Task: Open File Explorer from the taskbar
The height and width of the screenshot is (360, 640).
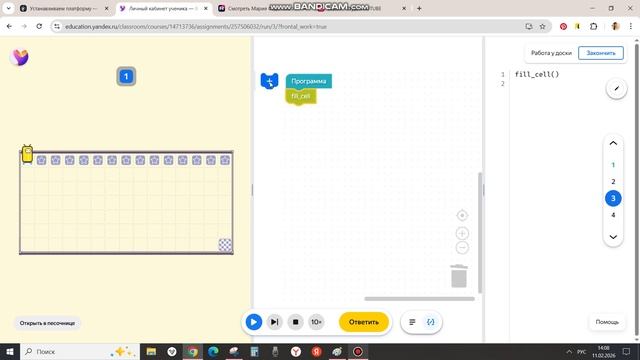Action: pyautogui.click(x=151, y=351)
